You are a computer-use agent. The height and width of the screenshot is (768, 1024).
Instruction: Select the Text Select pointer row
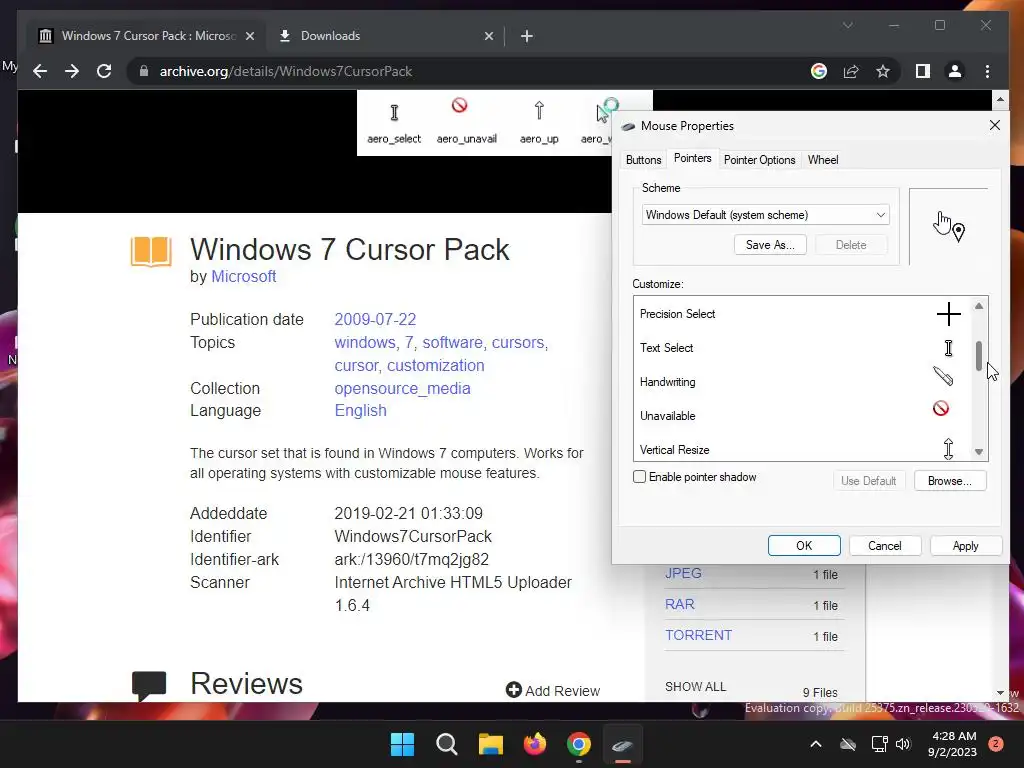pyautogui.click(x=803, y=348)
